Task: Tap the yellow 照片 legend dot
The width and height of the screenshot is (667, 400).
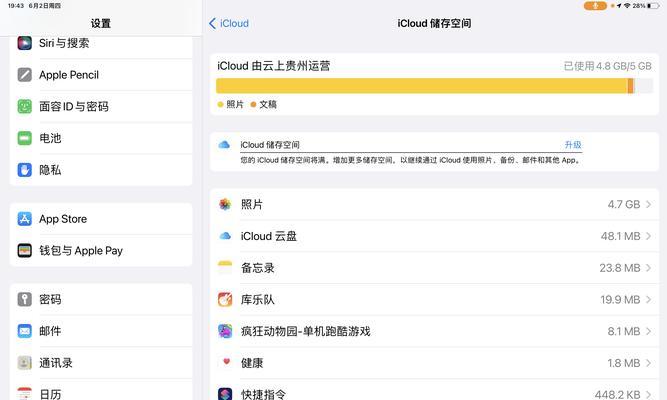Action: pyautogui.click(x=220, y=104)
